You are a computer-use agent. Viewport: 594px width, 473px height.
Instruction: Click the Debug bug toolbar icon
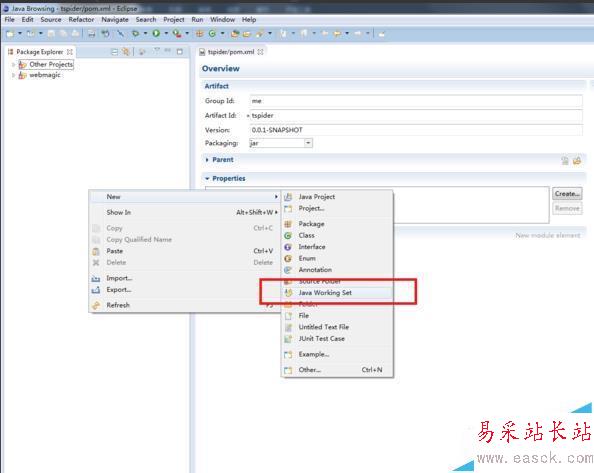135,34
